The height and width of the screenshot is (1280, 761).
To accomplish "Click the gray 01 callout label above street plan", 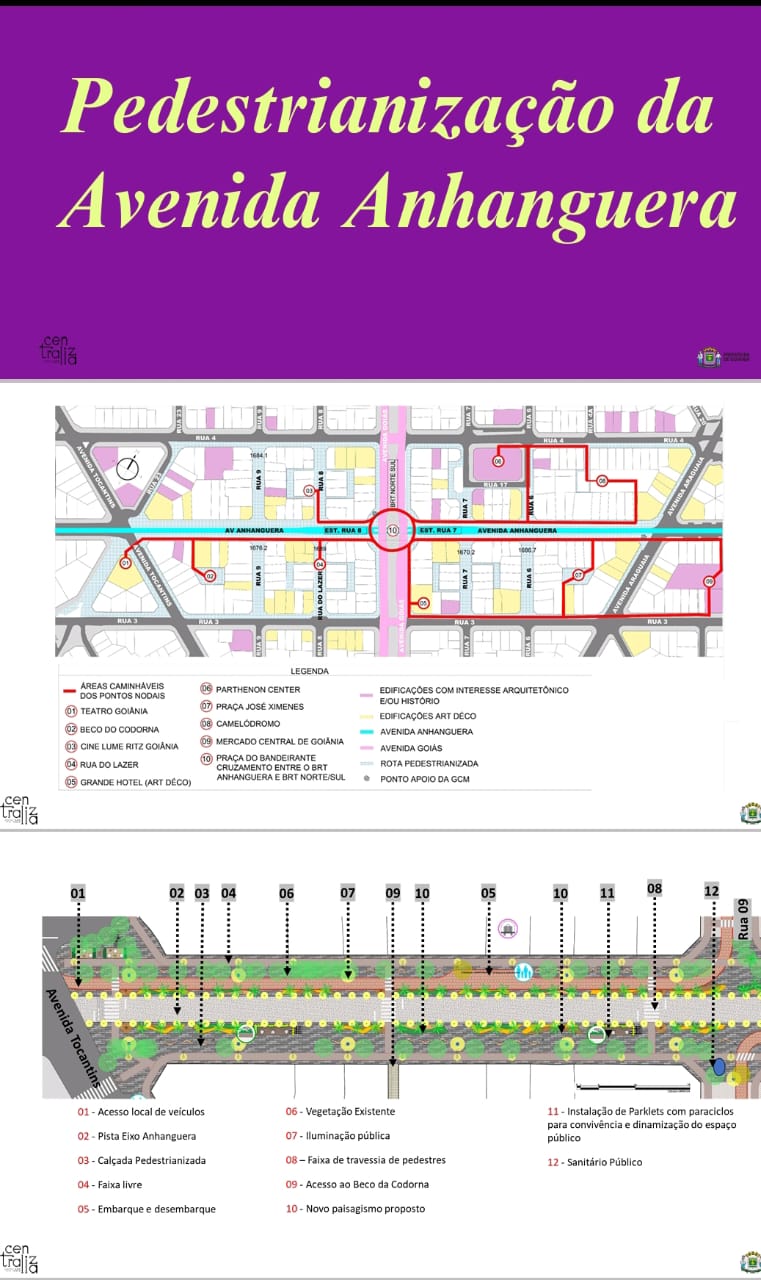I will [x=78, y=891].
